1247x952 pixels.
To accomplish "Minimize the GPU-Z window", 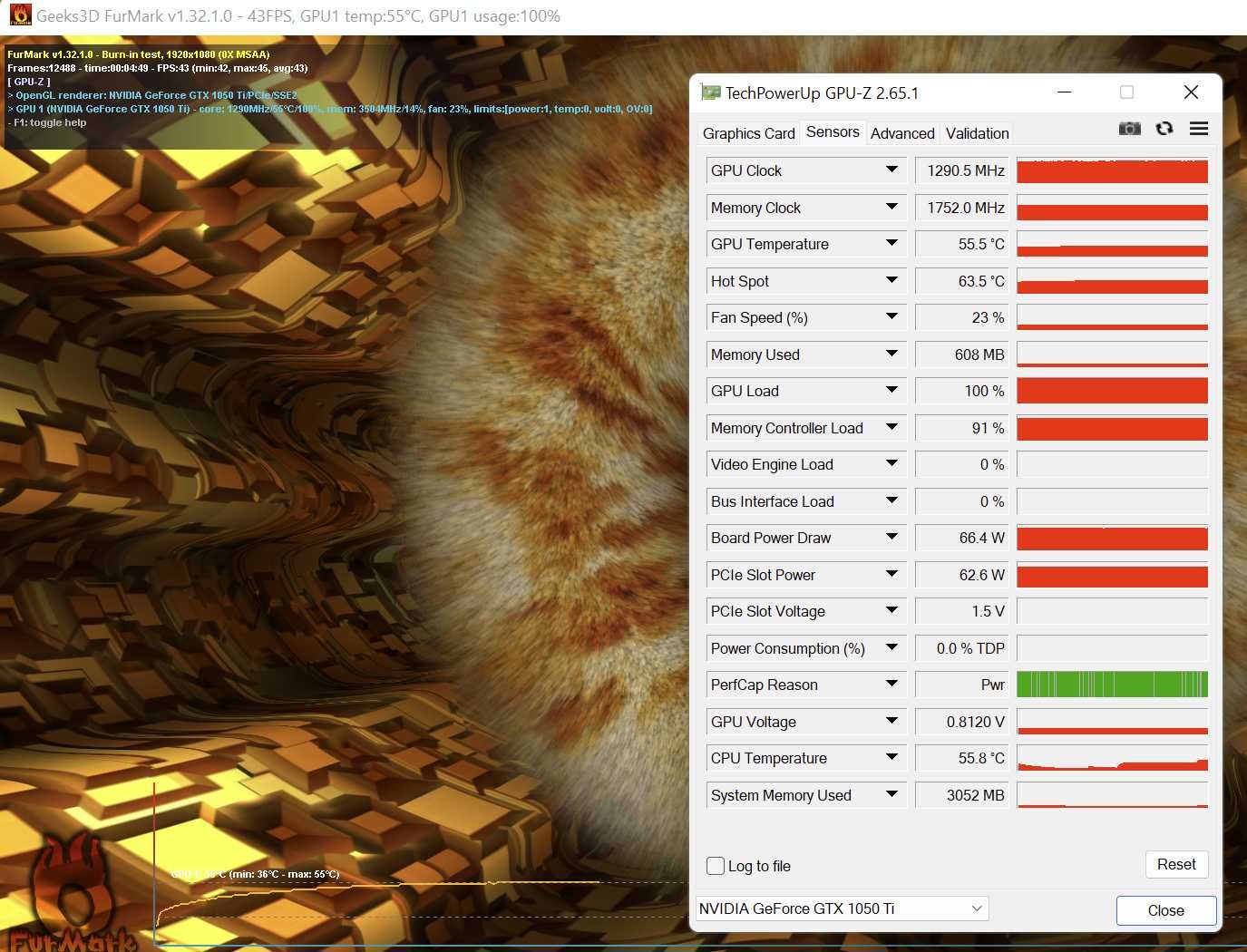I will (x=1065, y=92).
